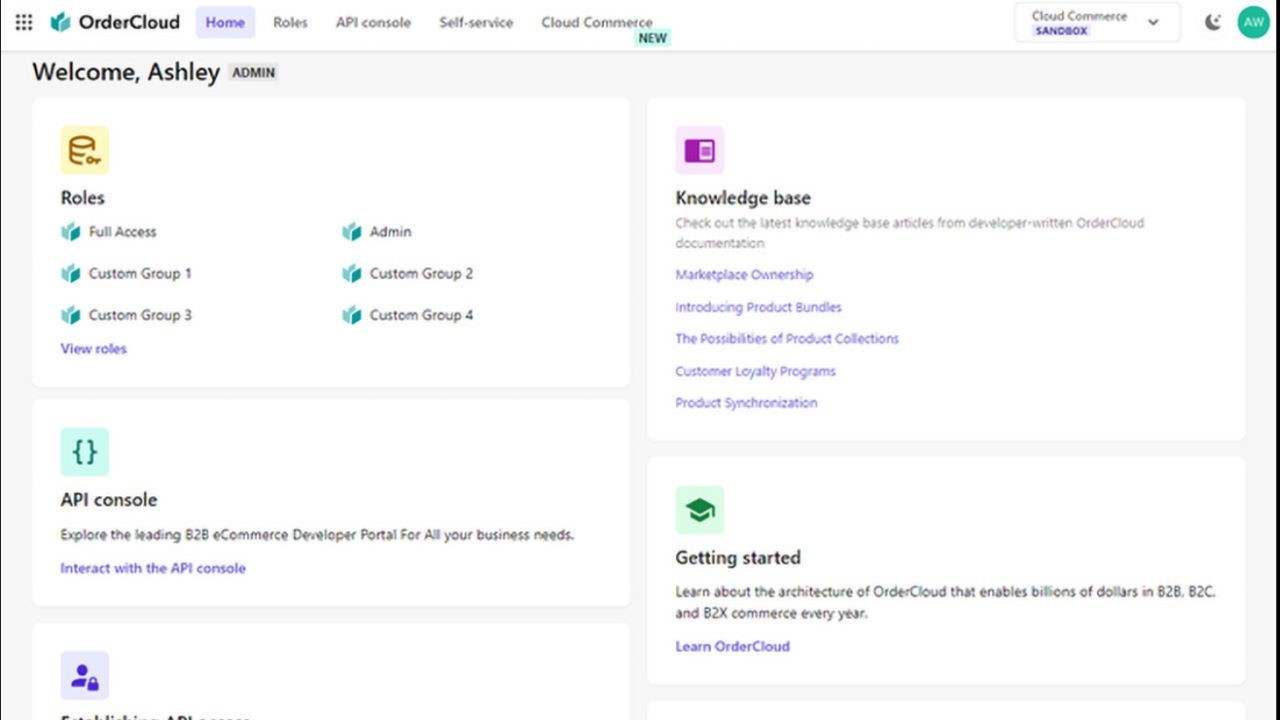Toggle dark mode moon icon
The image size is (1280, 720).
(1213, 22)
